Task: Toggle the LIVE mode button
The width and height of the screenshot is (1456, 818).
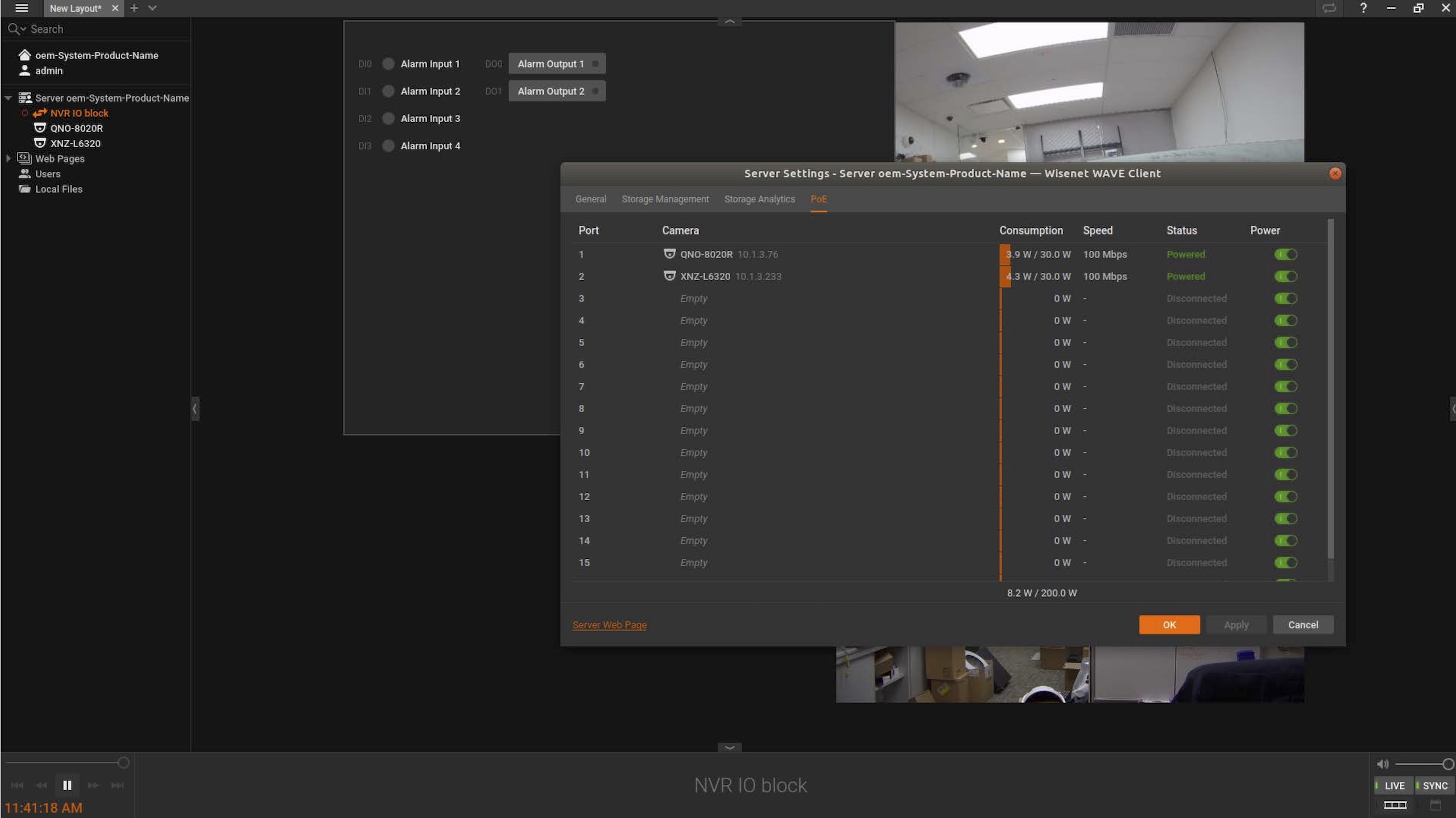Action: coord(1394,786)
